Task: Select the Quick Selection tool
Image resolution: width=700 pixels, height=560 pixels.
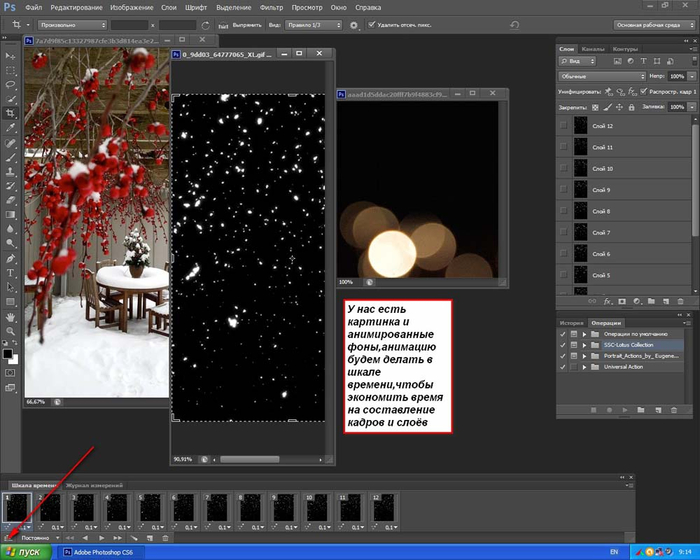Action: click(10, 99)
